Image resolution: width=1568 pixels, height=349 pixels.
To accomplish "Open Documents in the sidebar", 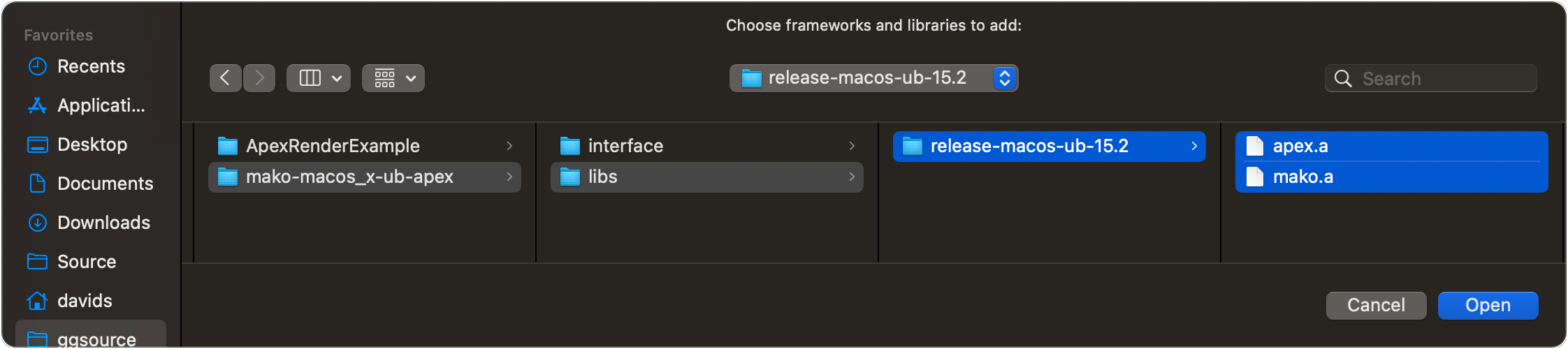I will click(x=105, y=184).
